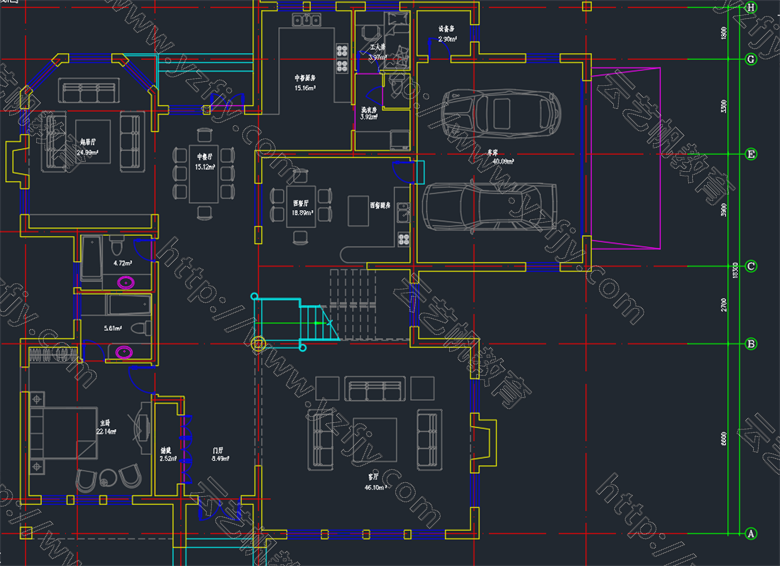Select the TV cabinet in master bedroom
Screen dimensions: 780x566
(x=143, y=427)
